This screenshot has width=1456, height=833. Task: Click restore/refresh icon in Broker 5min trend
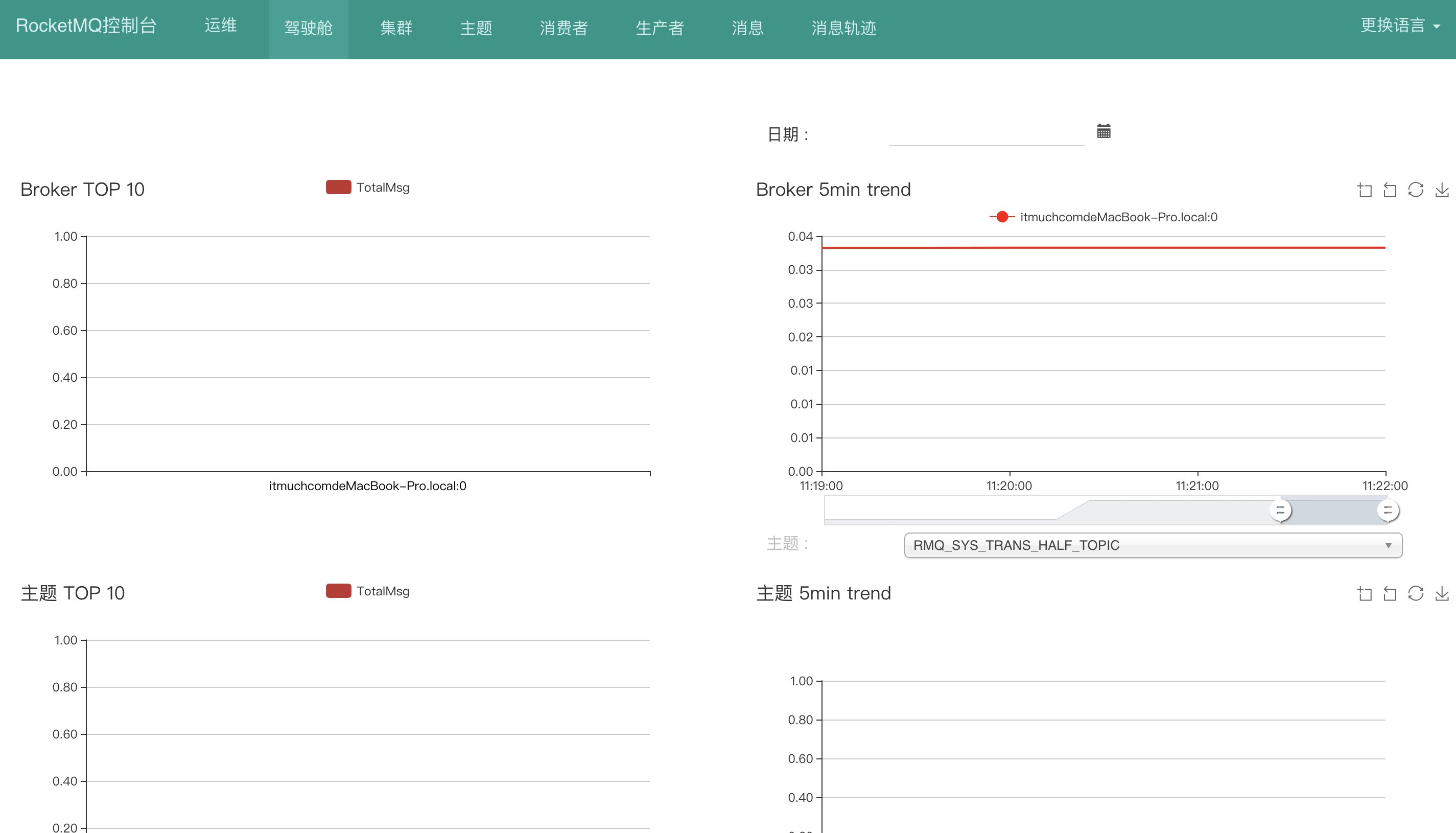coord(1416,190)
